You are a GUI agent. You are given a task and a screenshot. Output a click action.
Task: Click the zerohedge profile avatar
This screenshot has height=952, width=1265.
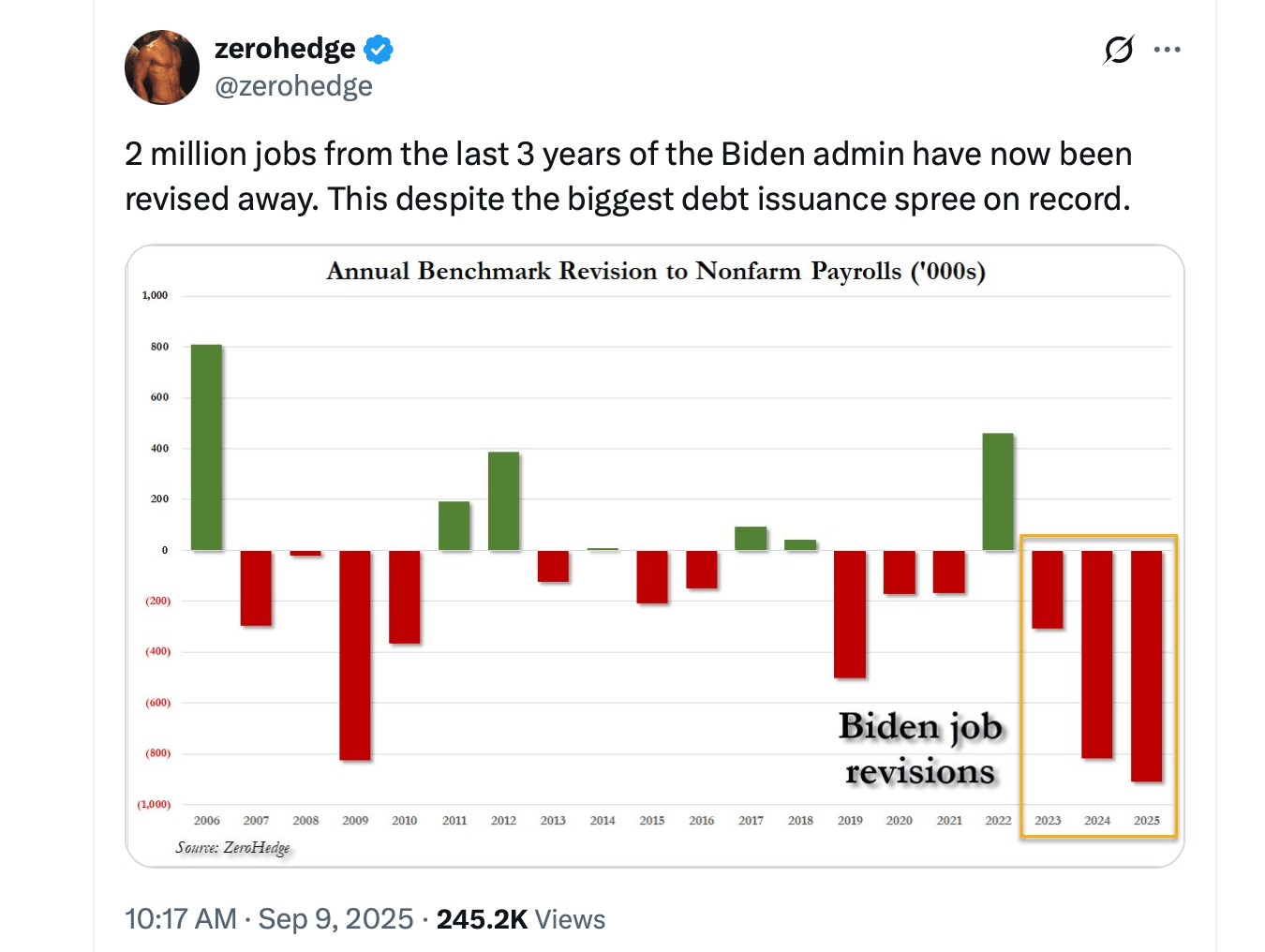click(x=162, y=67)
